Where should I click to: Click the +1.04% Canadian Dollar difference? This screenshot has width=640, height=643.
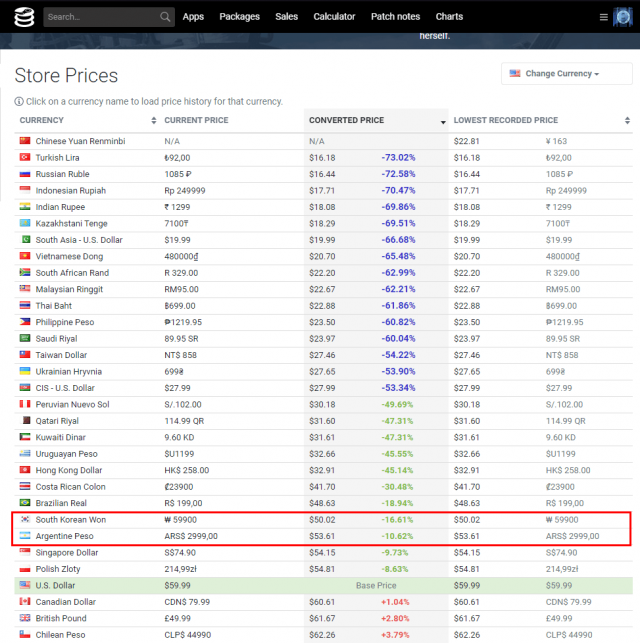[395, 602]
